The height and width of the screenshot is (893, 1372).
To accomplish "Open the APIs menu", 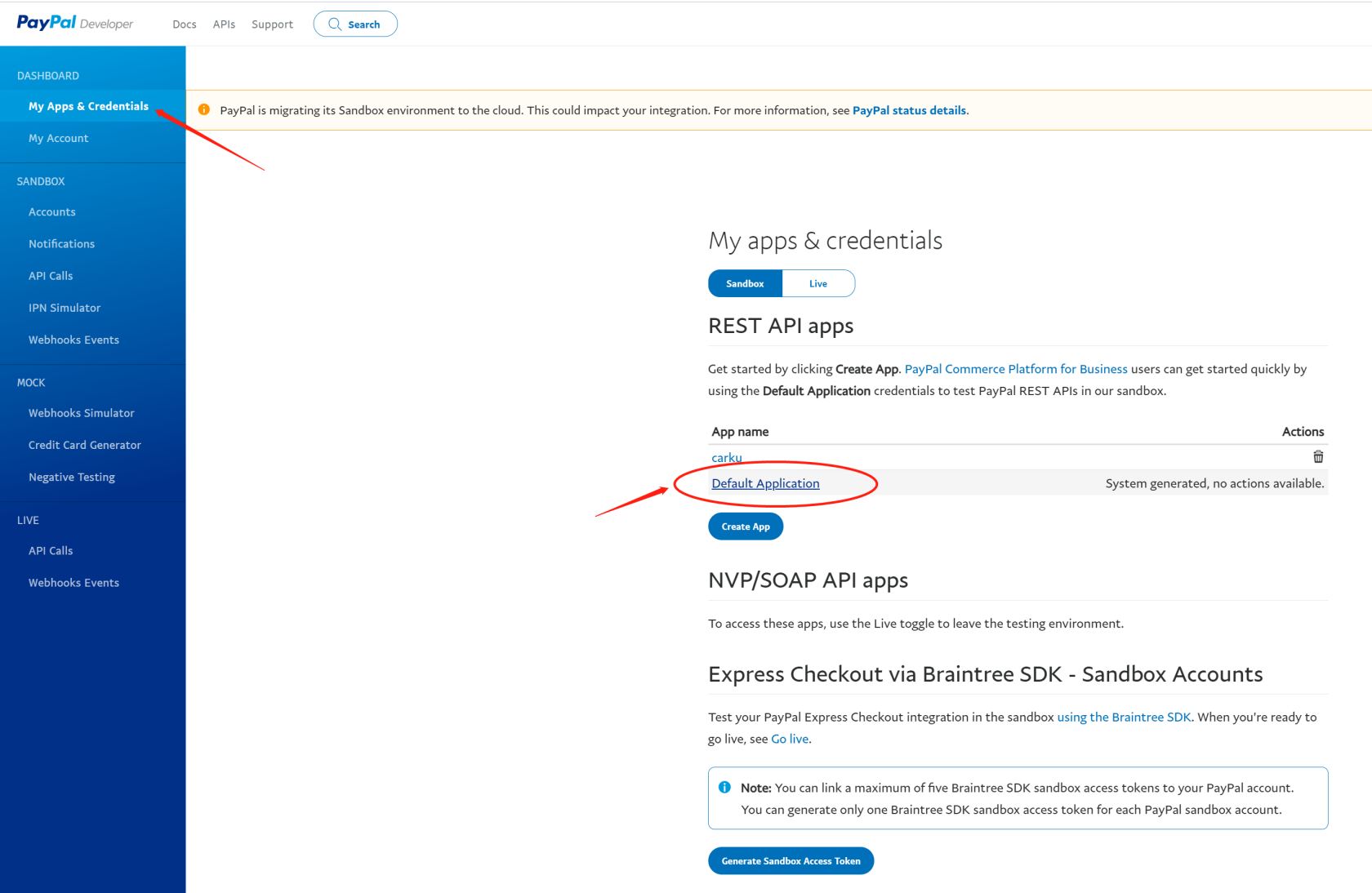I will (224, 24).
